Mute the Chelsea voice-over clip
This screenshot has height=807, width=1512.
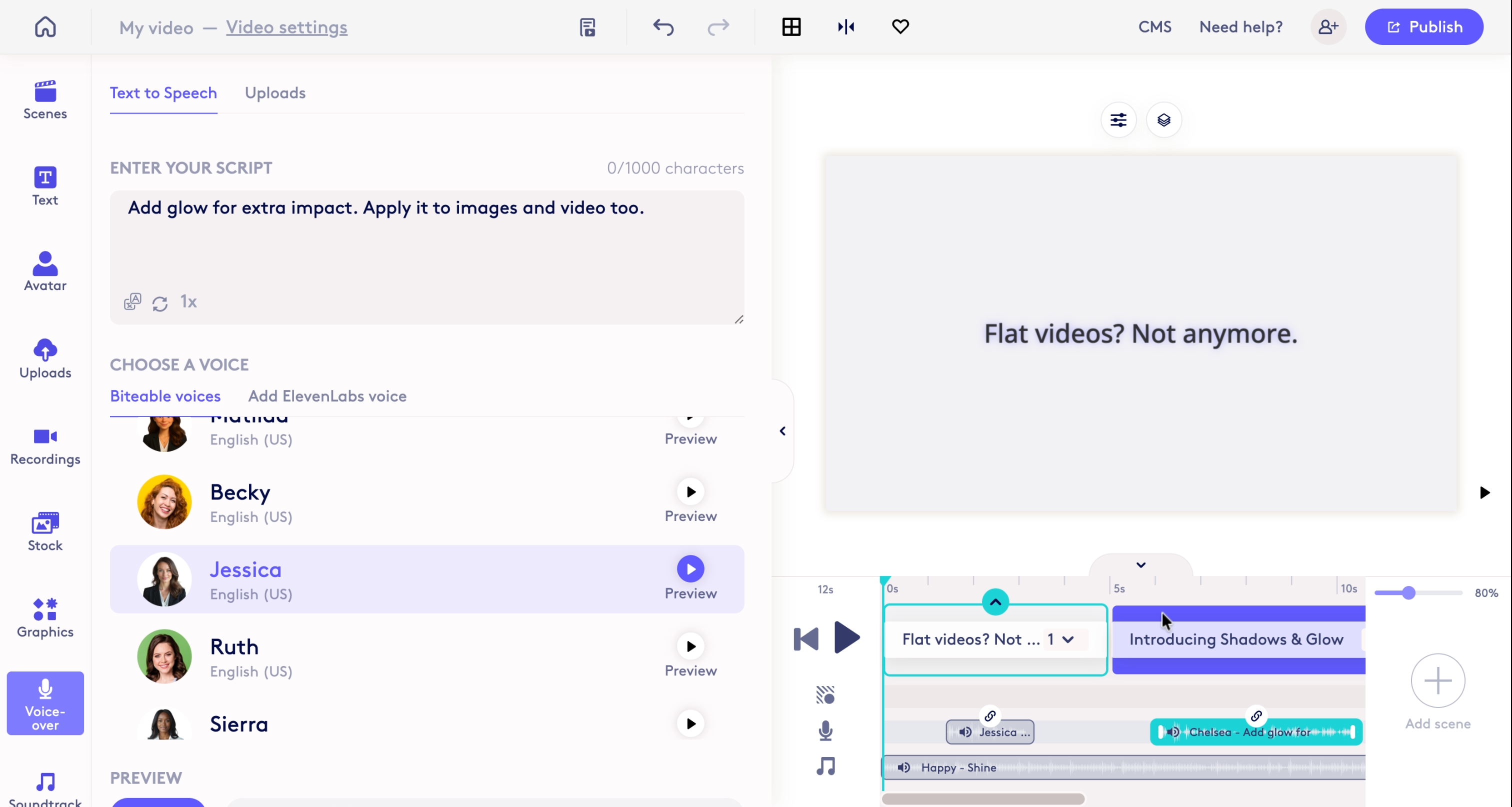[1172, 732]
